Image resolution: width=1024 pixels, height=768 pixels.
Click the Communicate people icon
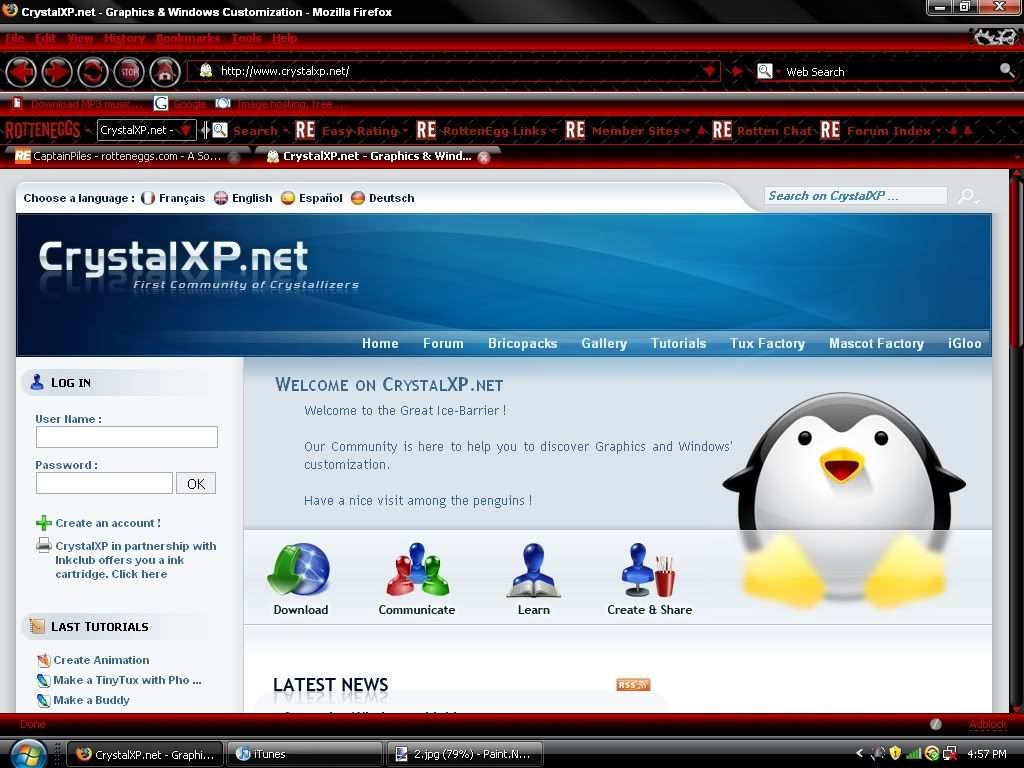[416, 570]
